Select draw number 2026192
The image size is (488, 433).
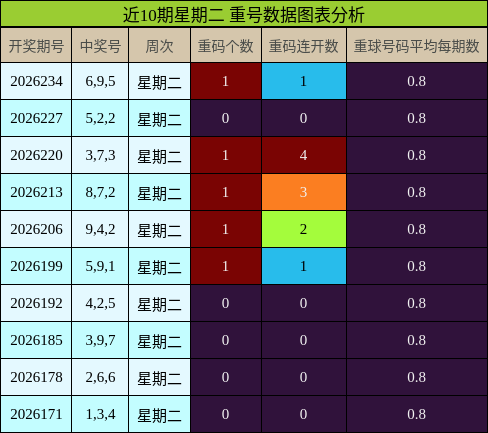click(36, 303)
